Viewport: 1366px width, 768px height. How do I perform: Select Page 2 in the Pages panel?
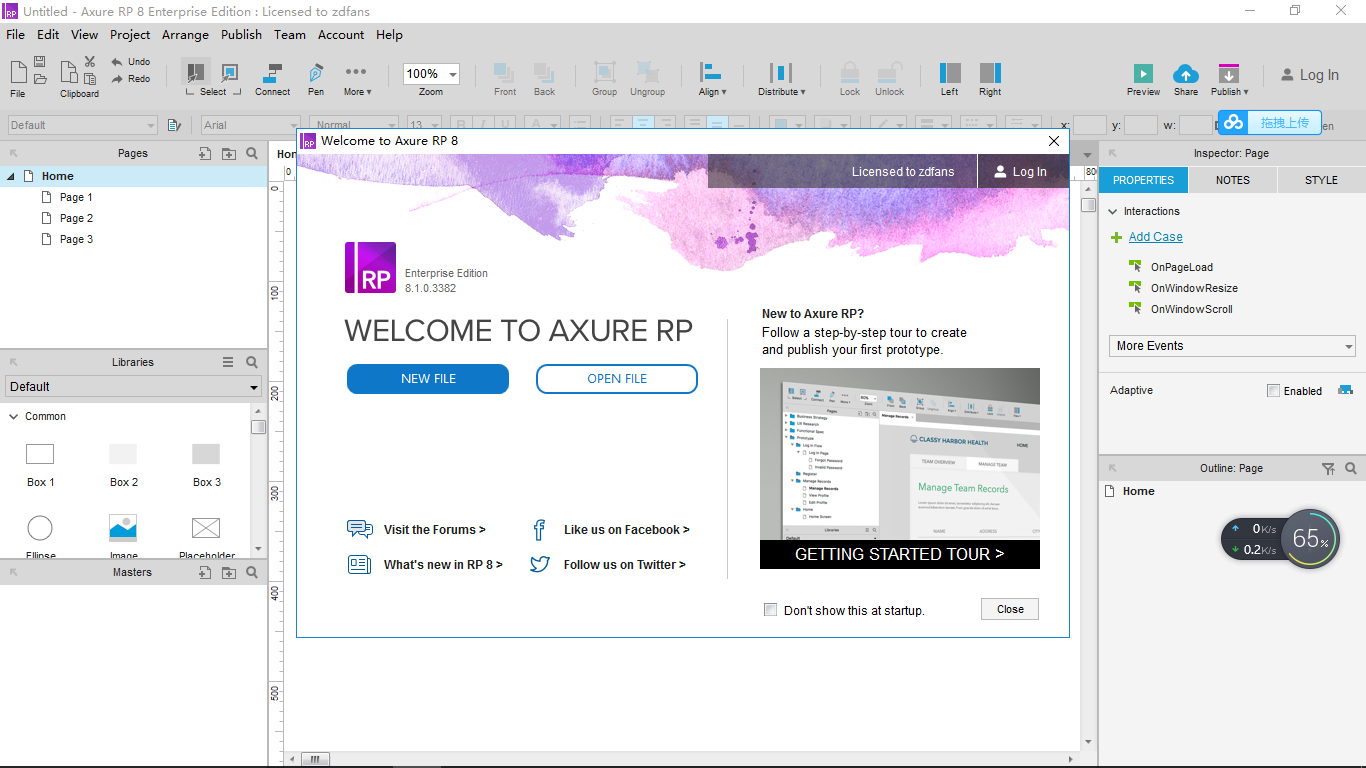[x=77, y=218]
